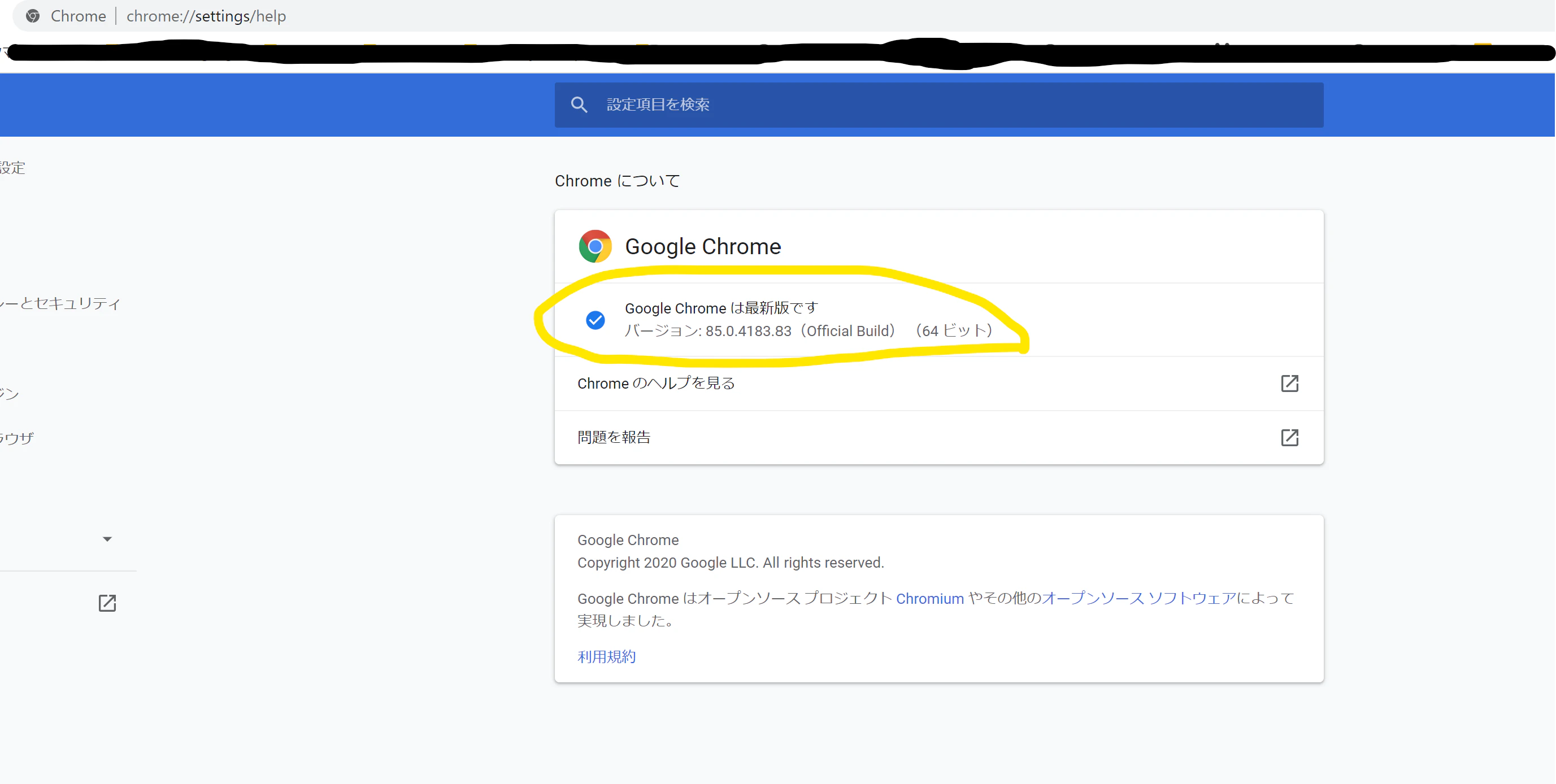Click the sidebar external-link icon for extensions
The image size is (1556, 784).
click(x=107, y=603)
